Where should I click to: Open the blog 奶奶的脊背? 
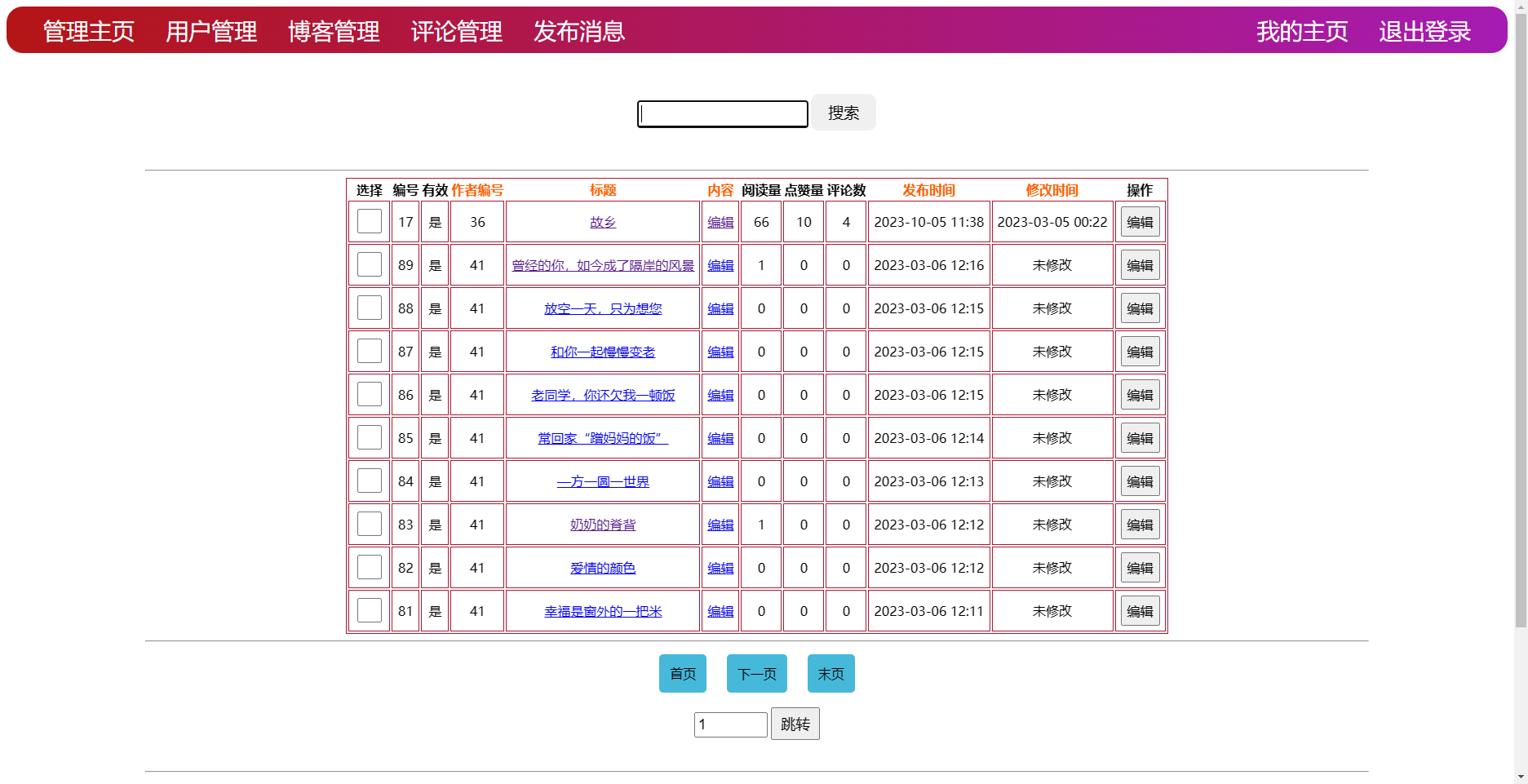[603, 525]
